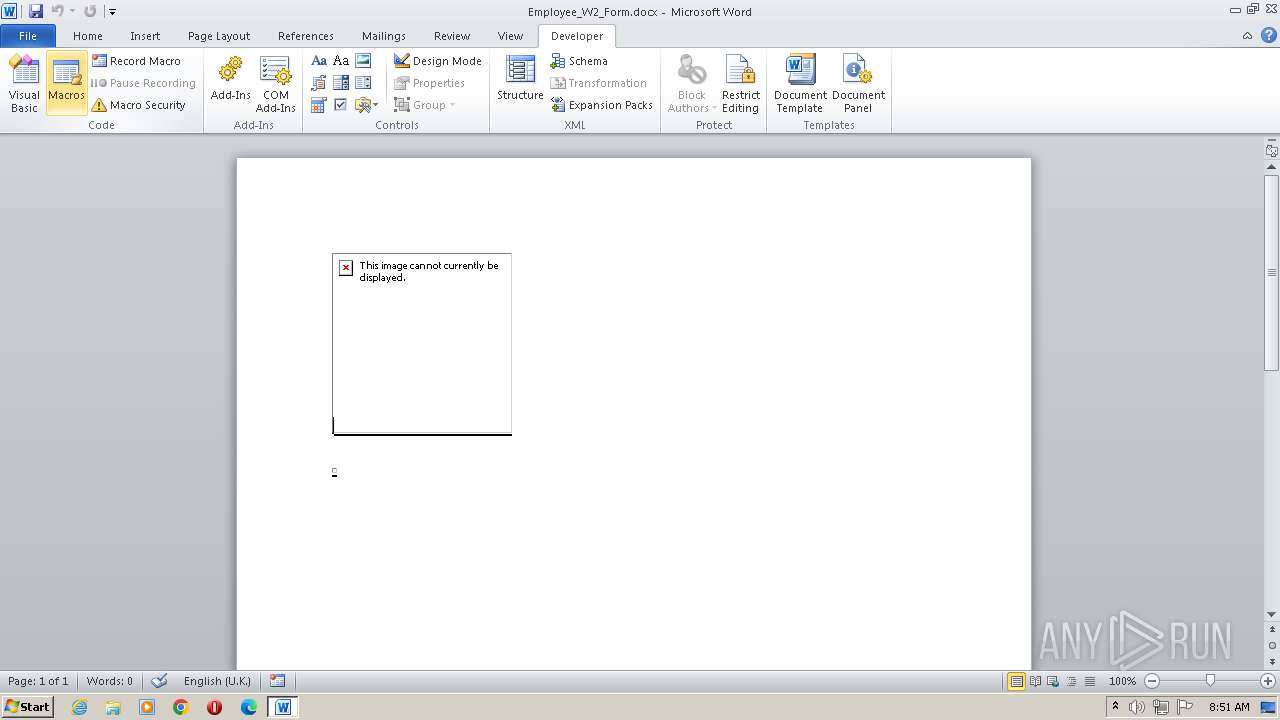Switch to the Home tab
The image size is (1280, 720).
(88, 36)
